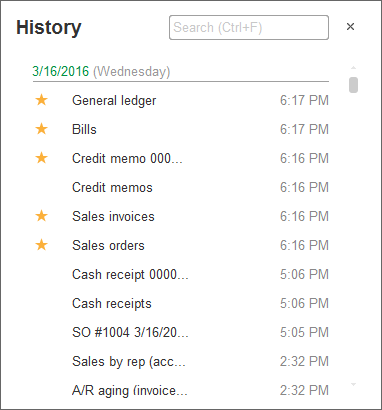Open the General ledger history entry
382x410 pixels.
coord(114,101)
